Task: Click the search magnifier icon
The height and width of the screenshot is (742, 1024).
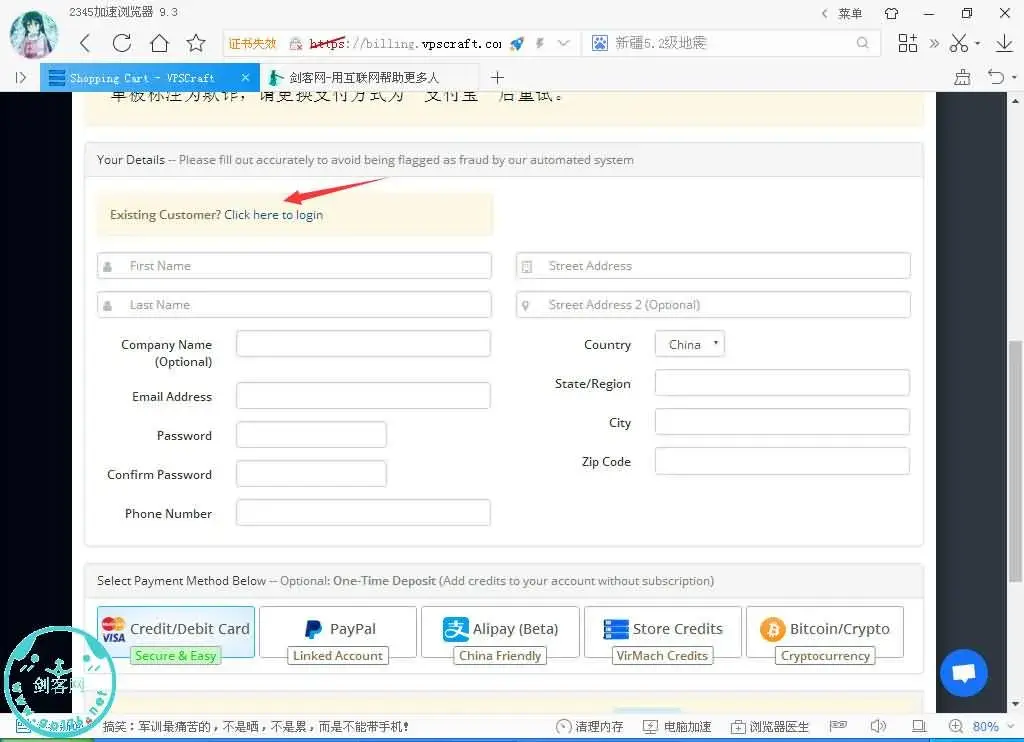Action: tap(863, 43)
